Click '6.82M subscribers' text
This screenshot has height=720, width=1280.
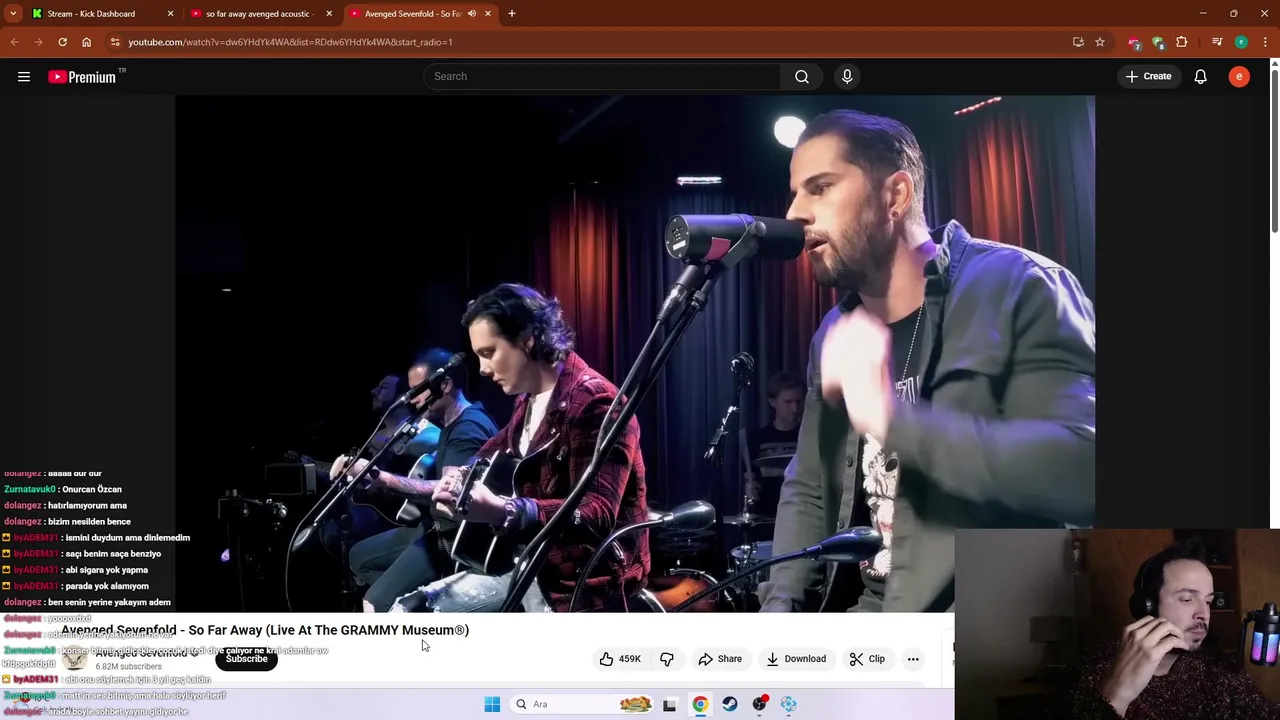click(x=128, y=667)
